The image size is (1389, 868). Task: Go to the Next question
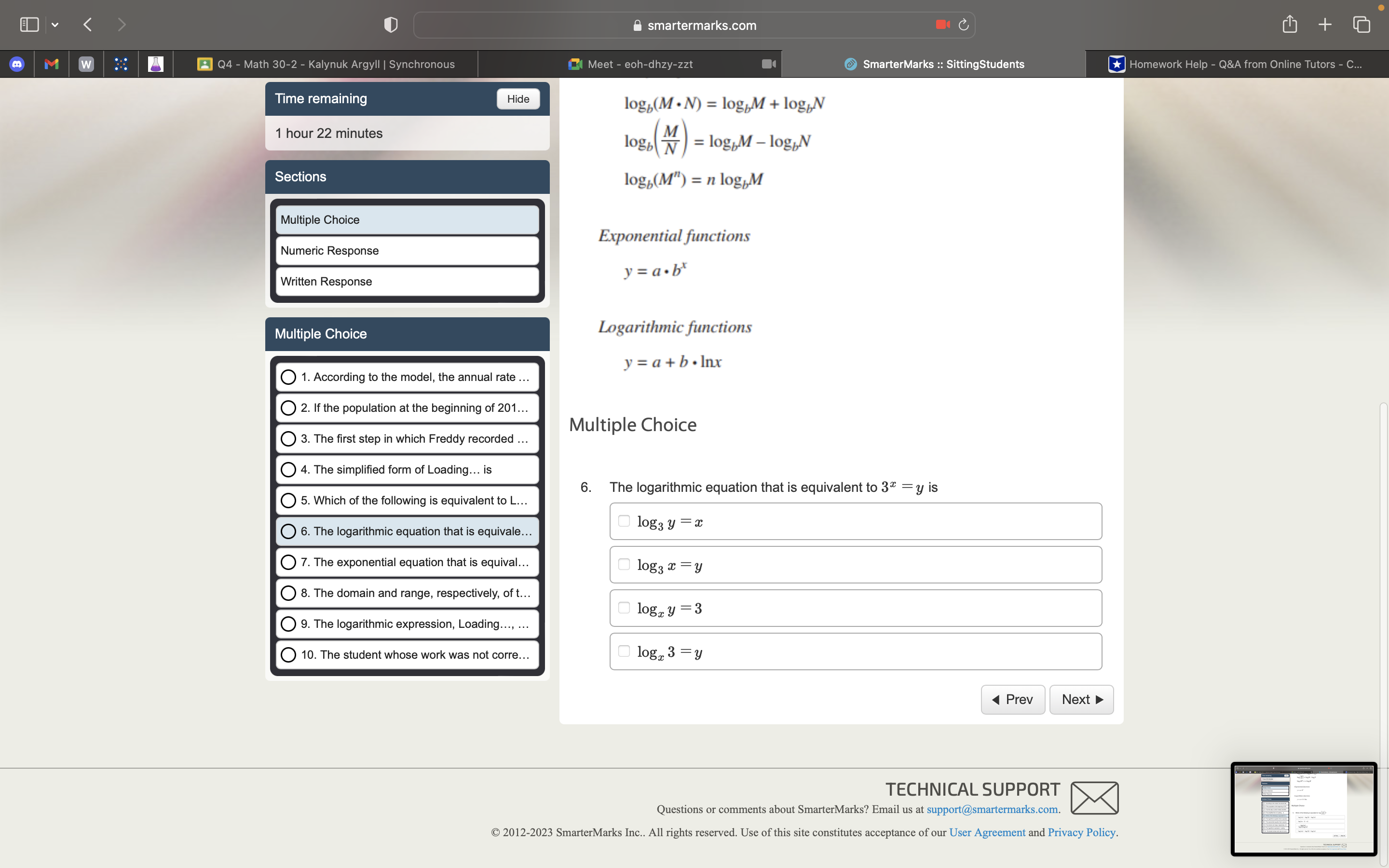click(x=1081, y=699)
